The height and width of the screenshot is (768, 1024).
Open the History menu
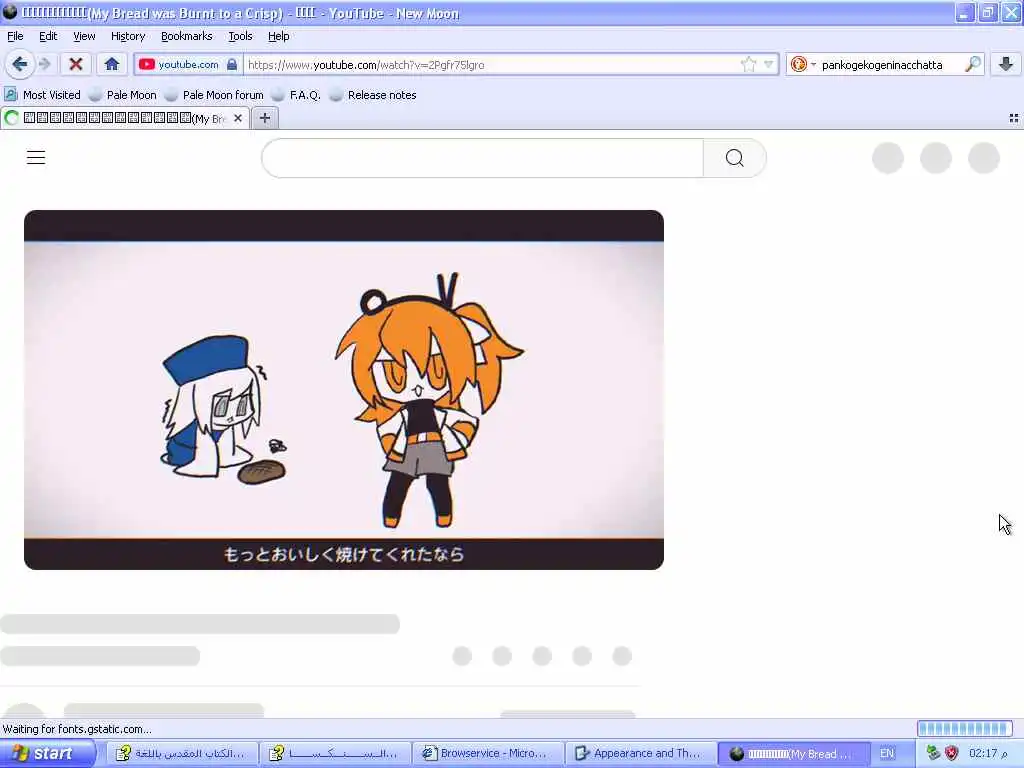(x=128, y=36)
